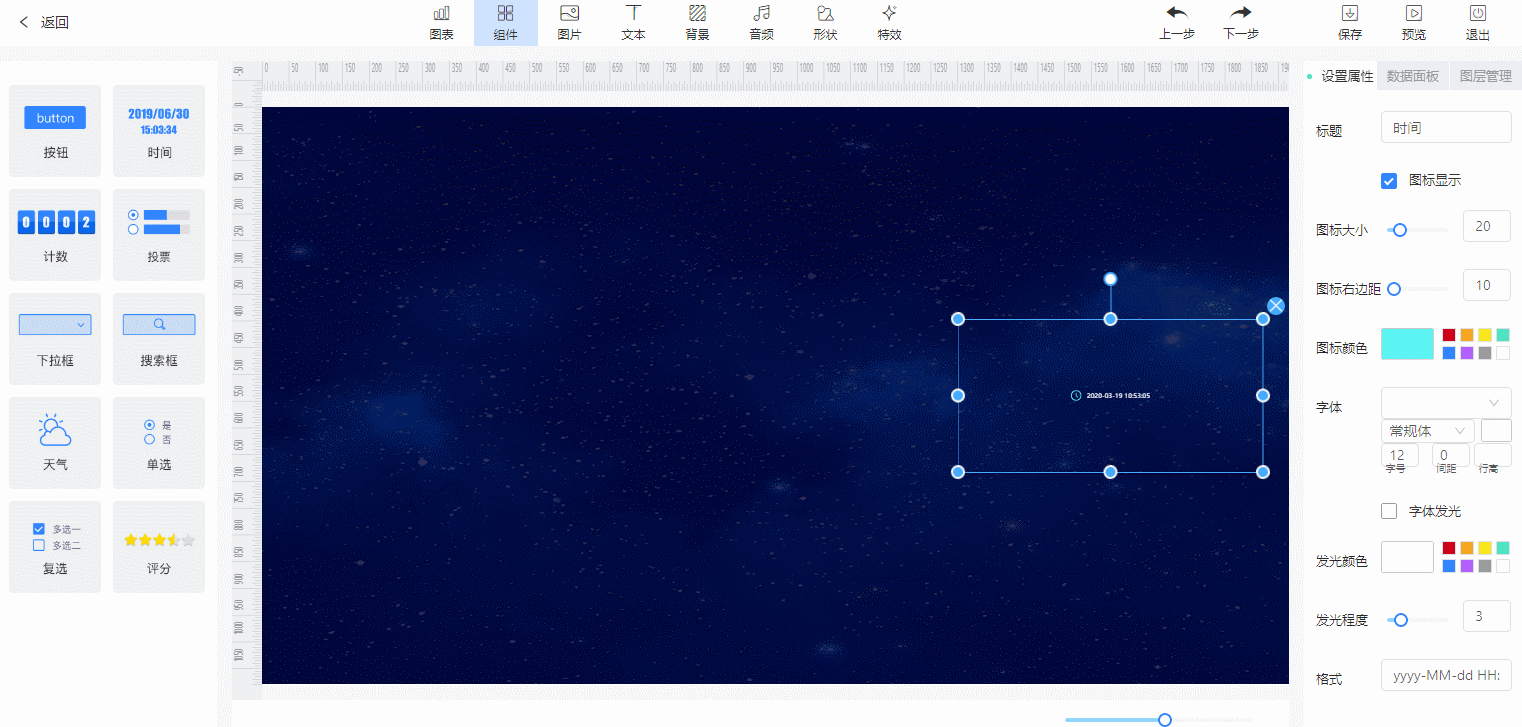Image resolution: width=1522 pixels, height=727 pixels.
Task: Click the 发光程度 slider handle
Action: tap(1401, 620)
